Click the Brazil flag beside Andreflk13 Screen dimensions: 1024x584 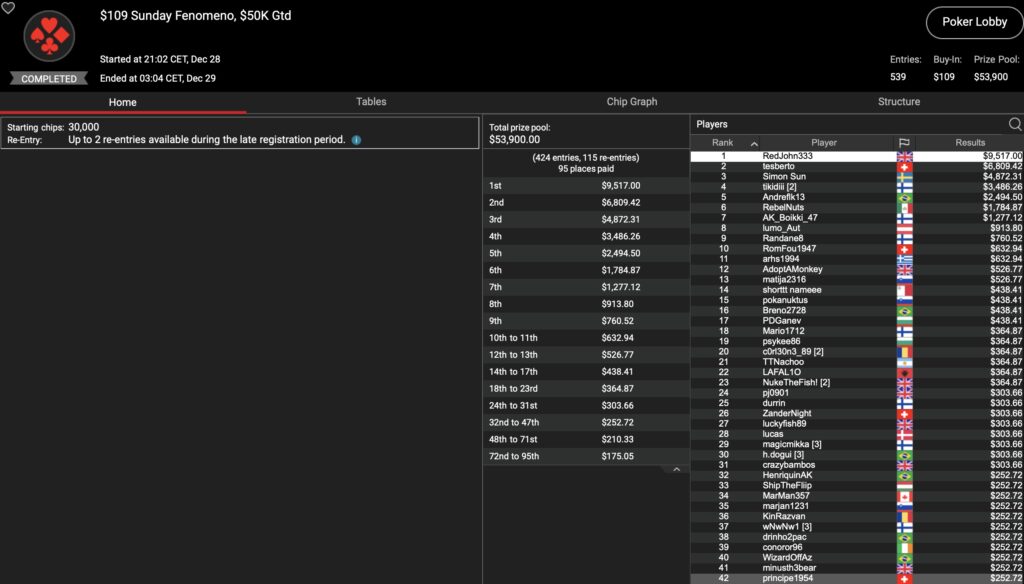tap(904, 197)
